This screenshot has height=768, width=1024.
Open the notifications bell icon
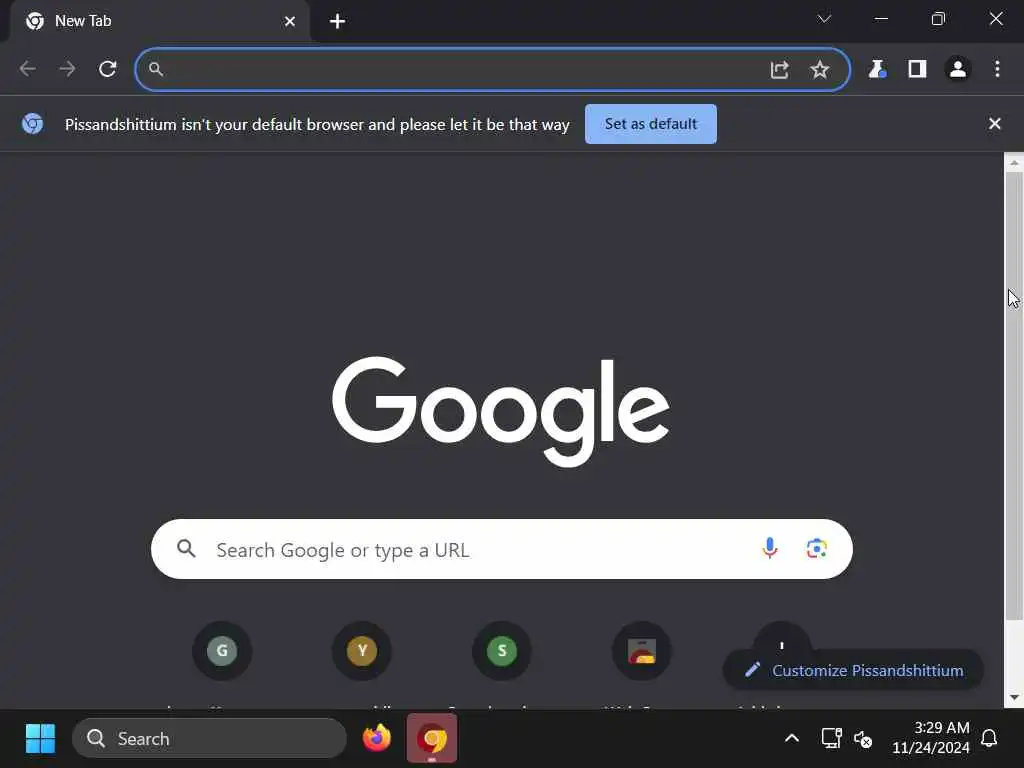click(x=989, y=739)
